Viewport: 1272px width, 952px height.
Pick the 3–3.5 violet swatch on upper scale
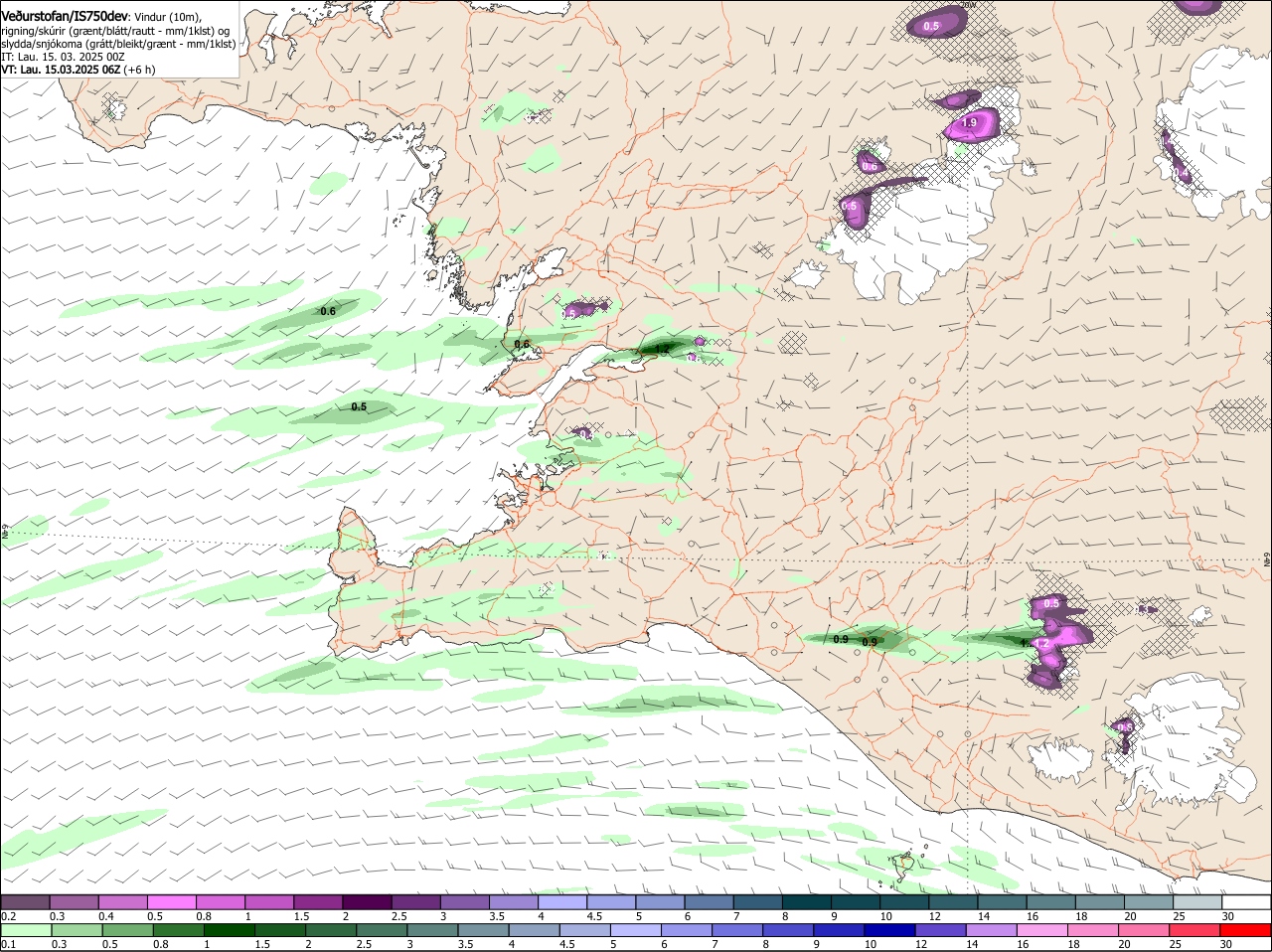pos(463,901)
